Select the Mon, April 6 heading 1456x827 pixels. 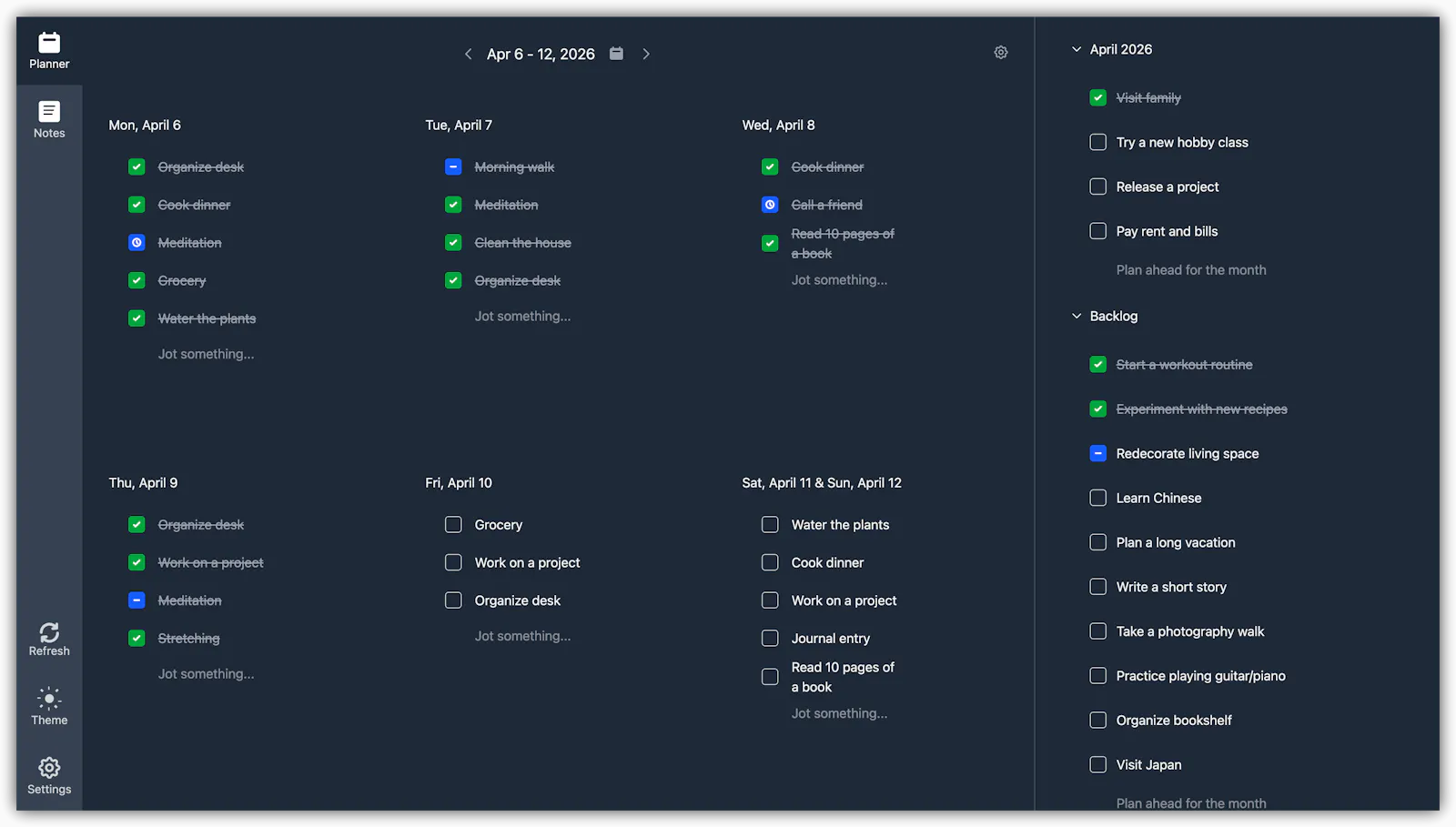point(145,126)
